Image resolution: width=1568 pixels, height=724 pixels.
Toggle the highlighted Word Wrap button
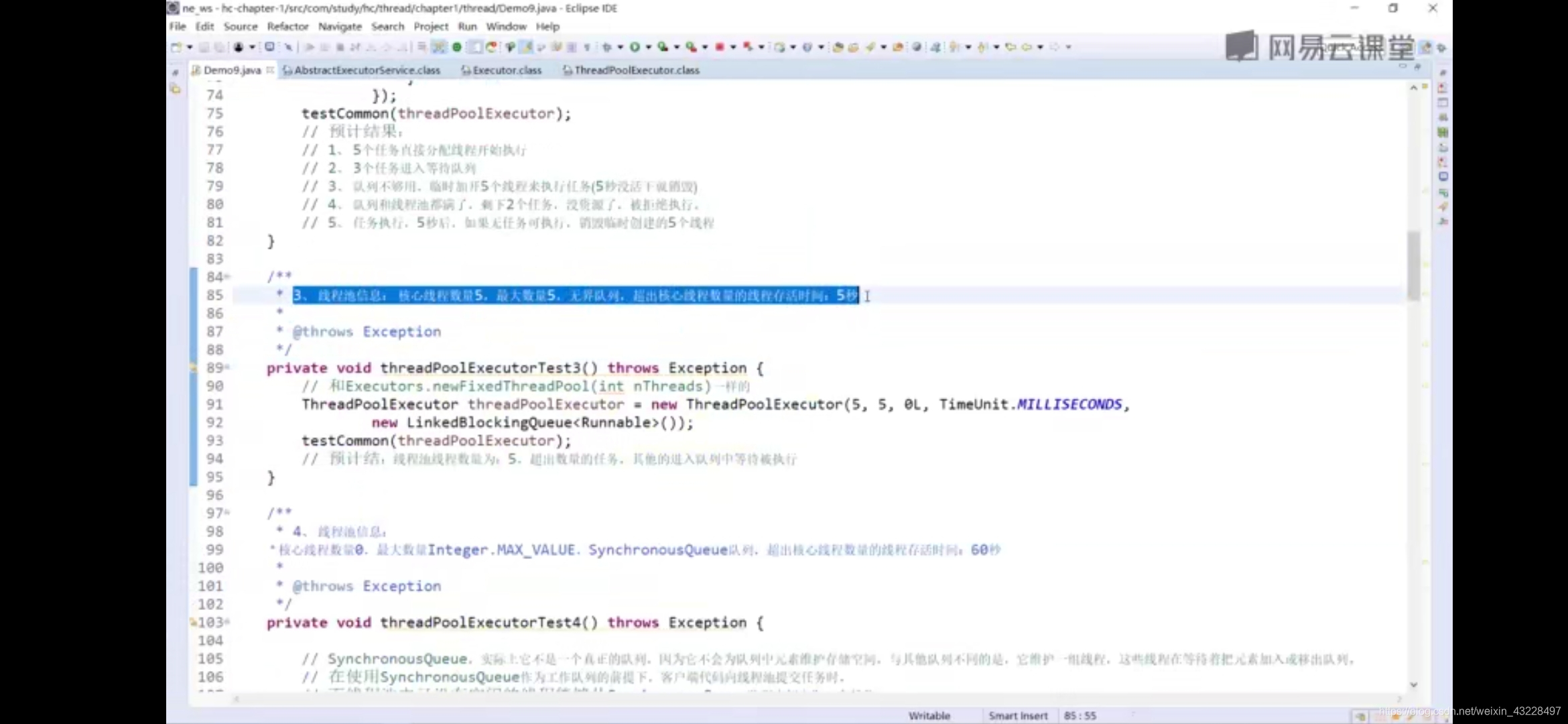(x=439, y=47)
